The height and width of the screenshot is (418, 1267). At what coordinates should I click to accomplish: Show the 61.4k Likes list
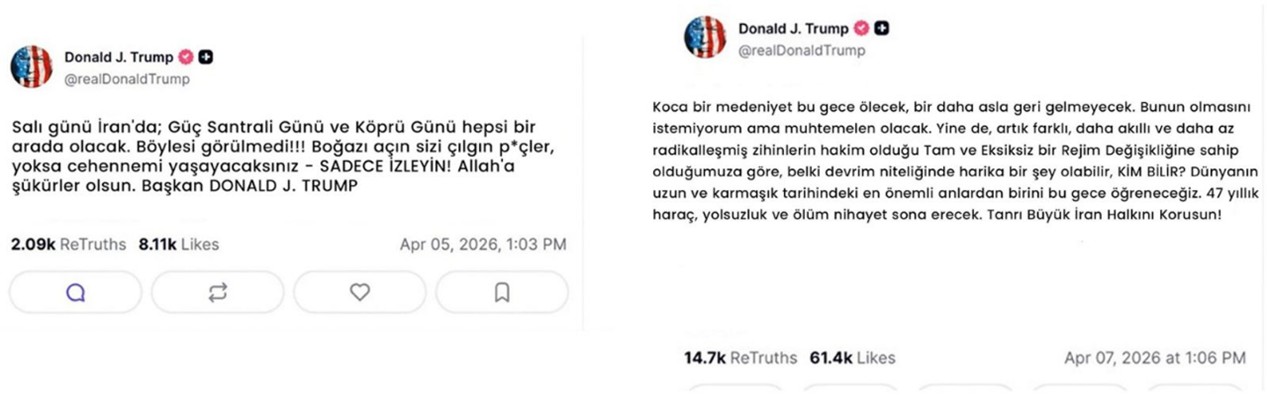click(854, 357)
